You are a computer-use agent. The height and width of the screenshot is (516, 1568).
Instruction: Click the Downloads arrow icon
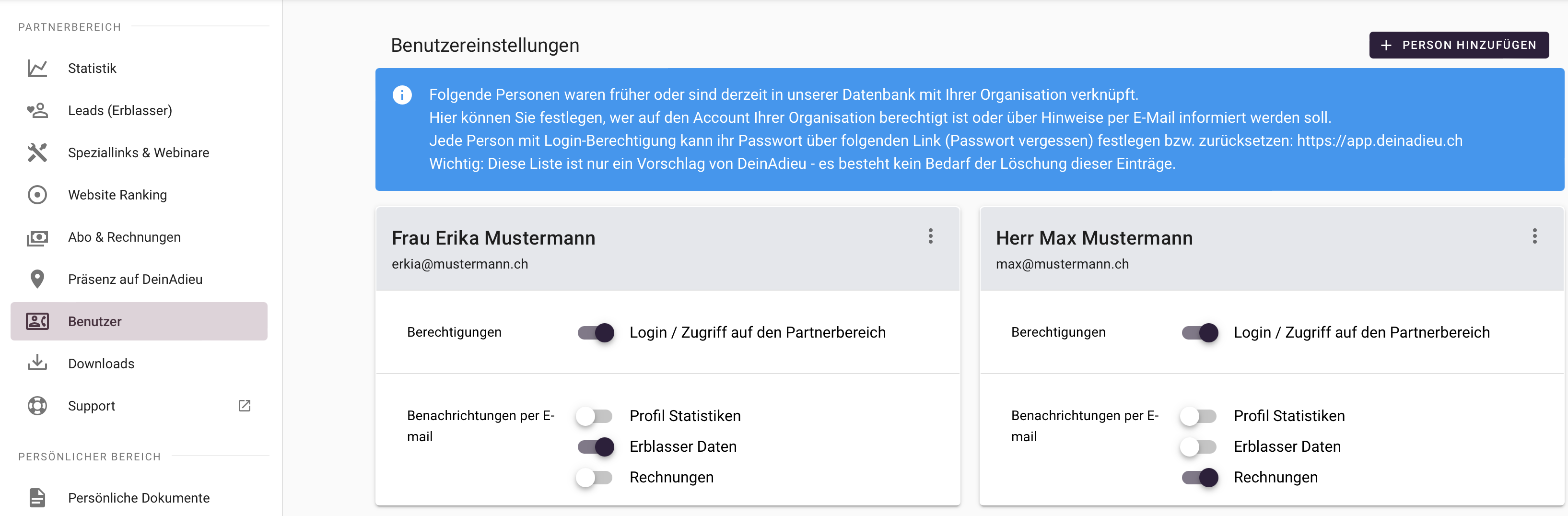[37, 364]
